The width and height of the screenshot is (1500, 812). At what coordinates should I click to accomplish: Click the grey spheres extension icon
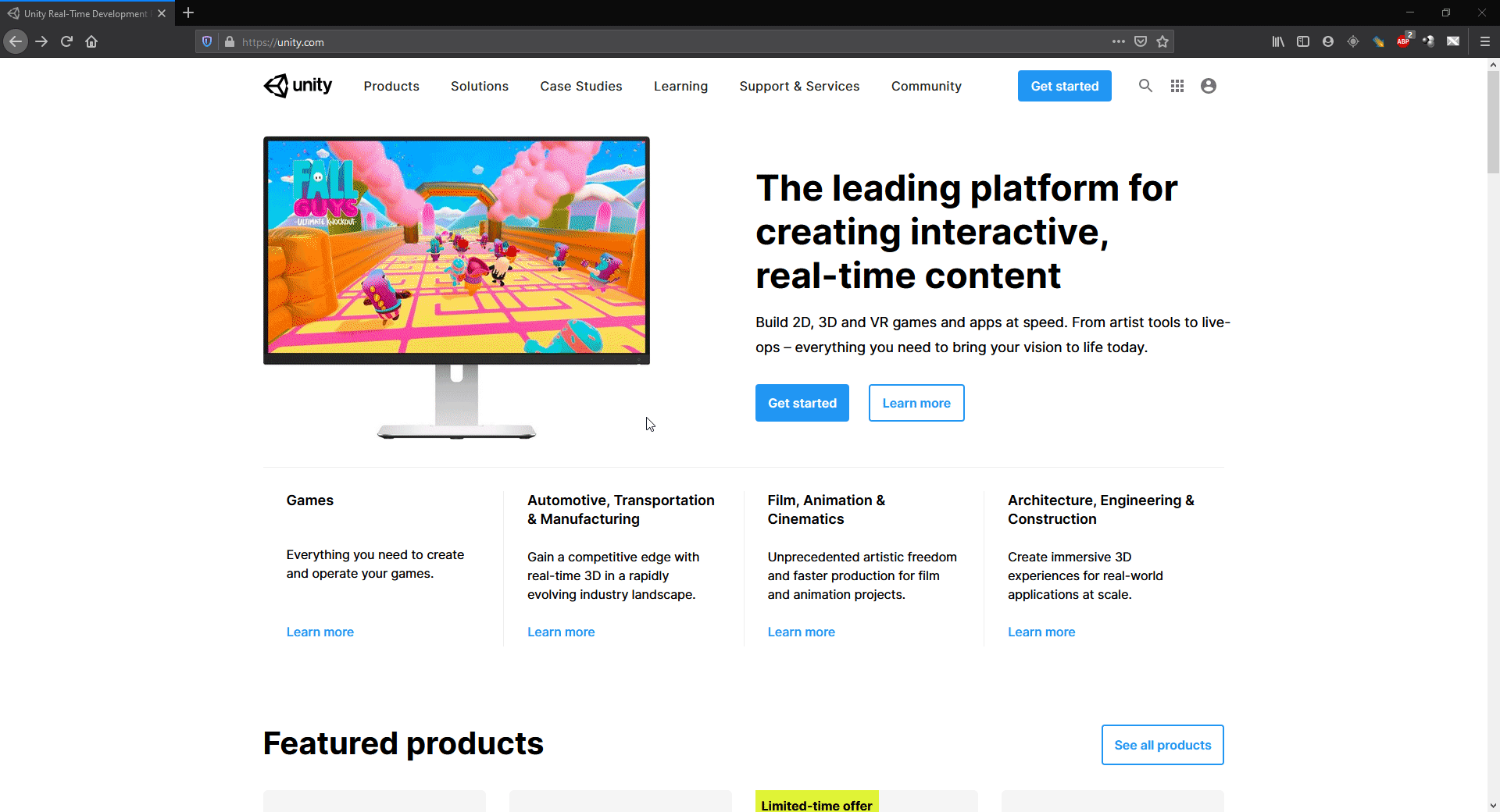pyautogui.click(x=1428, y=41)
